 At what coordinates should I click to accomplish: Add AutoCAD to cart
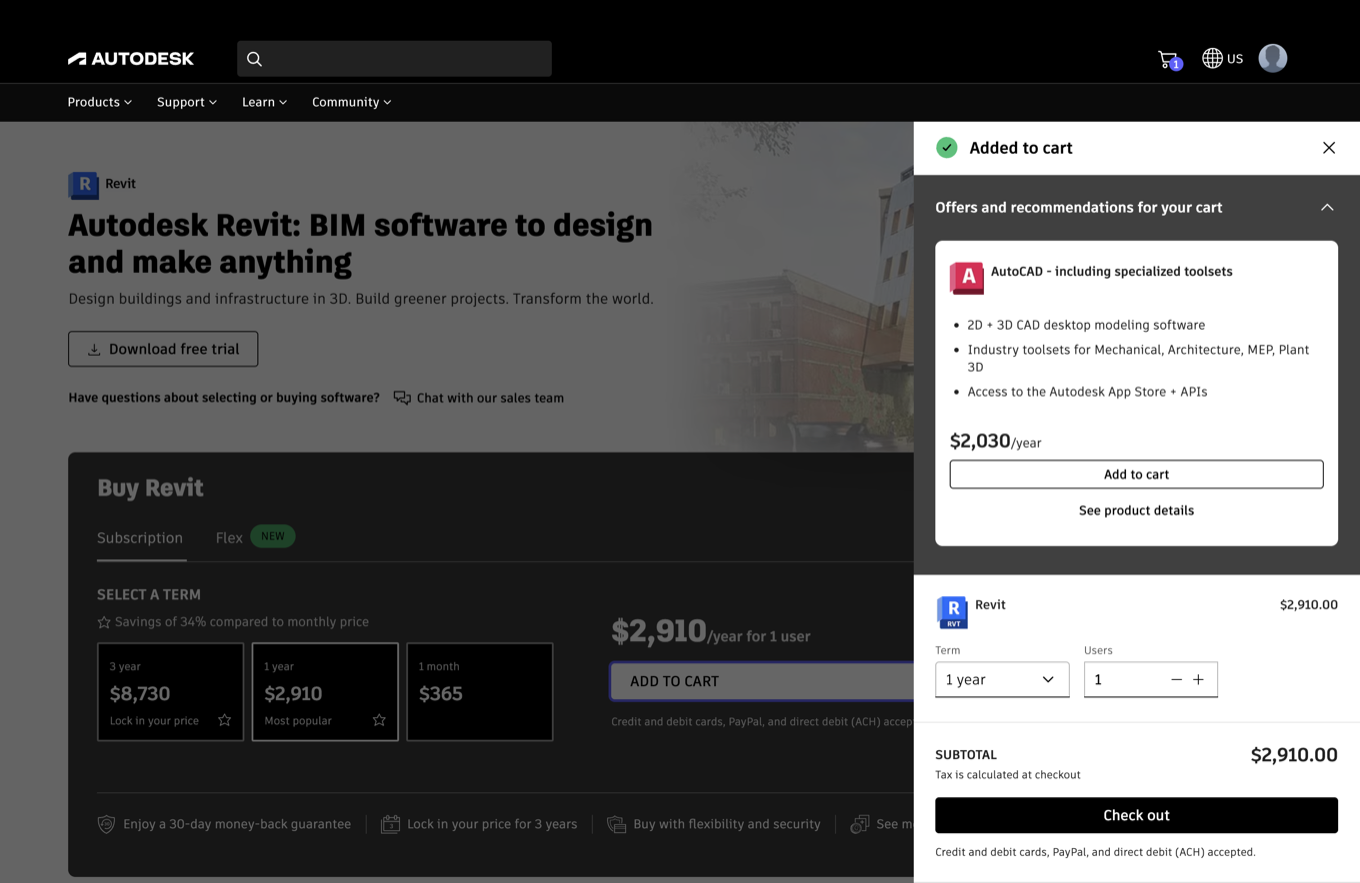click(x=1136, y=474)
